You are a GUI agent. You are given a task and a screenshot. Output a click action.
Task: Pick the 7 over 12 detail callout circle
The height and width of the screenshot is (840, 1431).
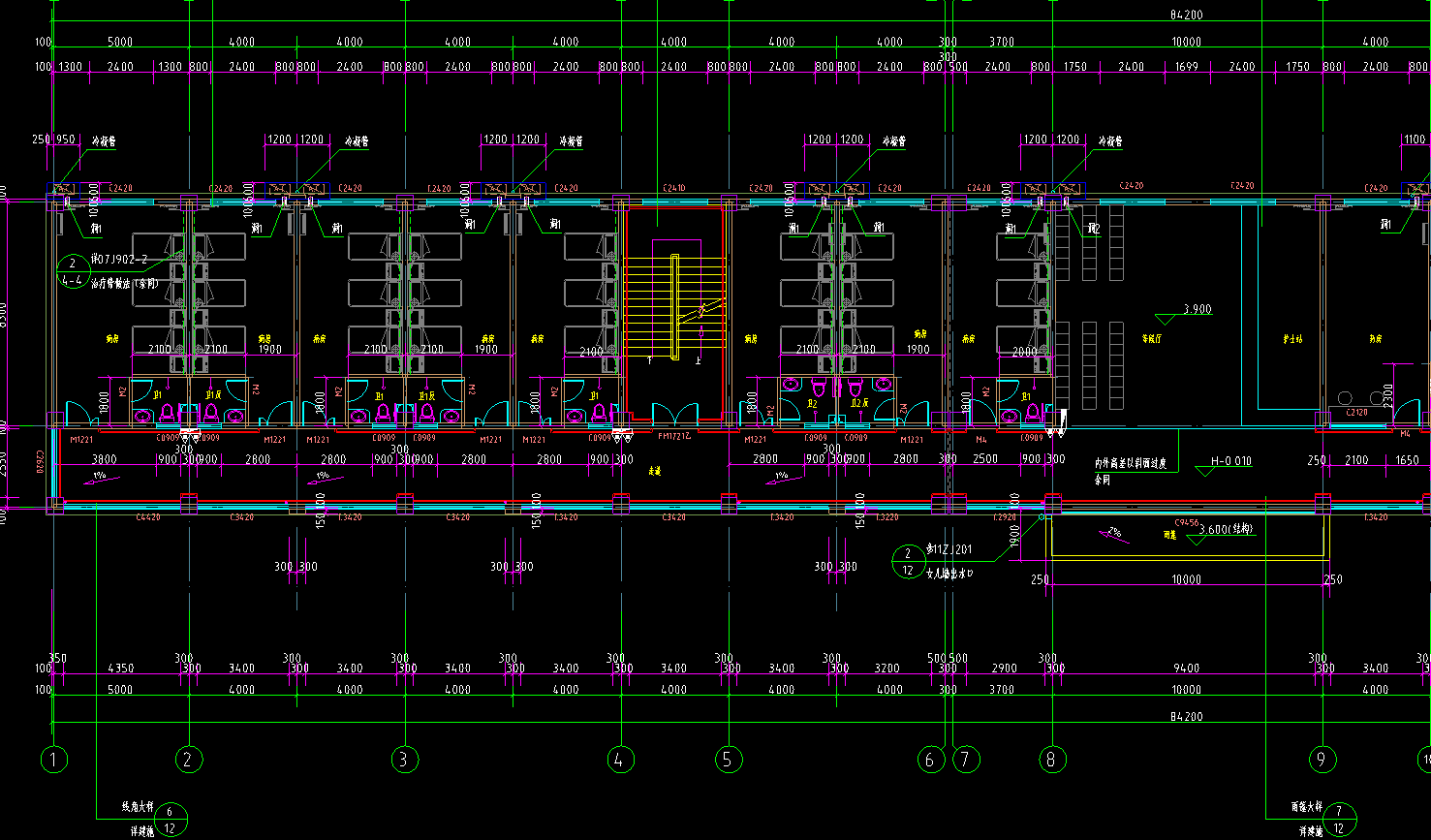[1339, 819]
